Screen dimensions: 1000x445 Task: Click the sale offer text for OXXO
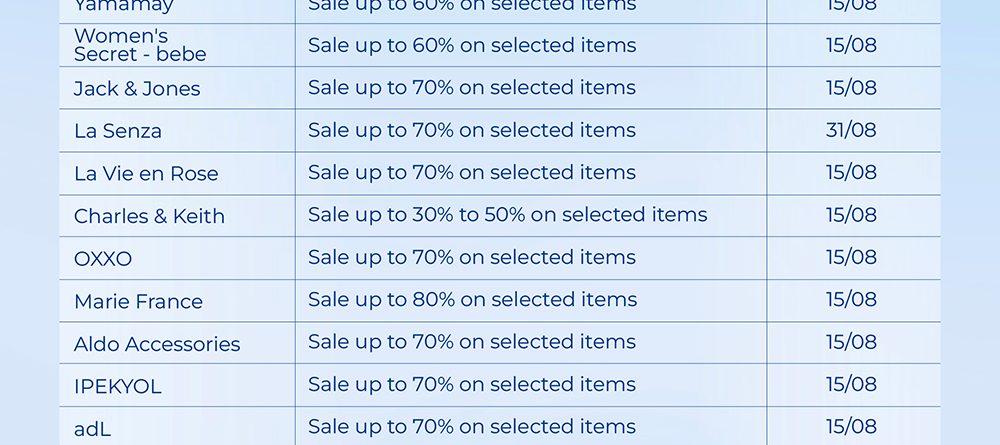pyautogui.click(x=472, y=258)
